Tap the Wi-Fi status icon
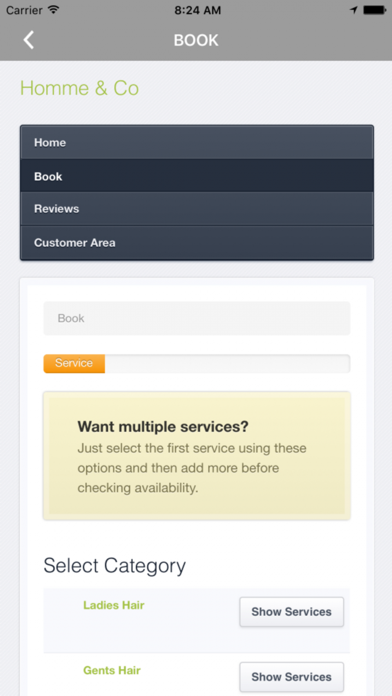392x696 pixels. tap(54, 10)
